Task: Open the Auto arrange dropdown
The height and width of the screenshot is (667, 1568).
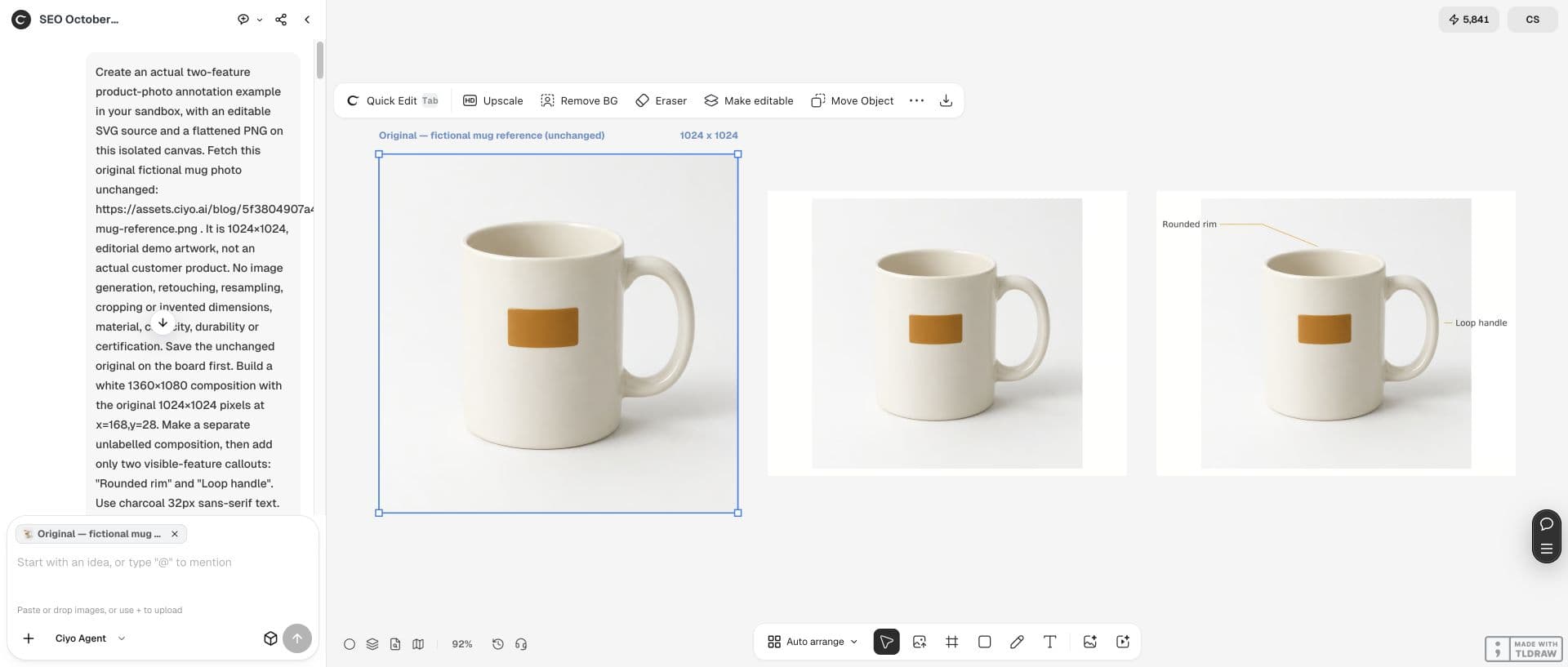Action: [x=813, y=642]
